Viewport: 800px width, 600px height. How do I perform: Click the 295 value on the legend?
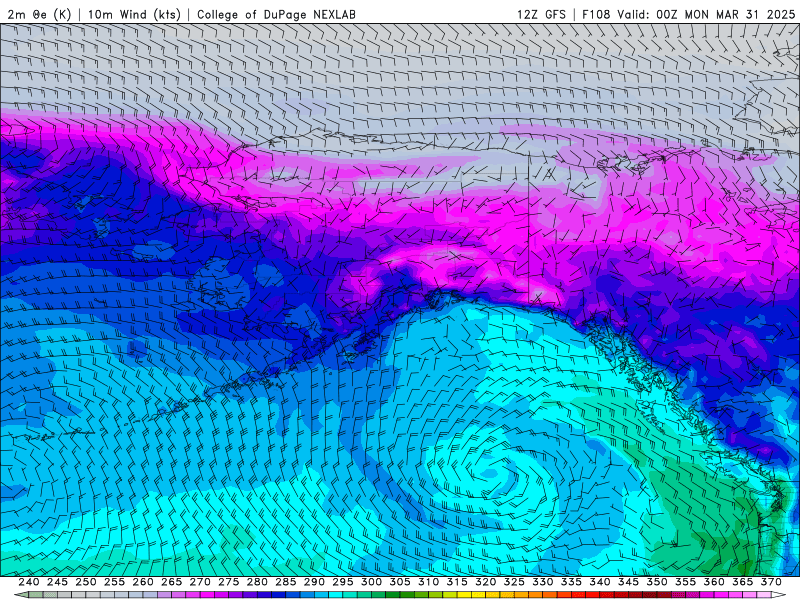pyautogui.click(x=343, y=582)
